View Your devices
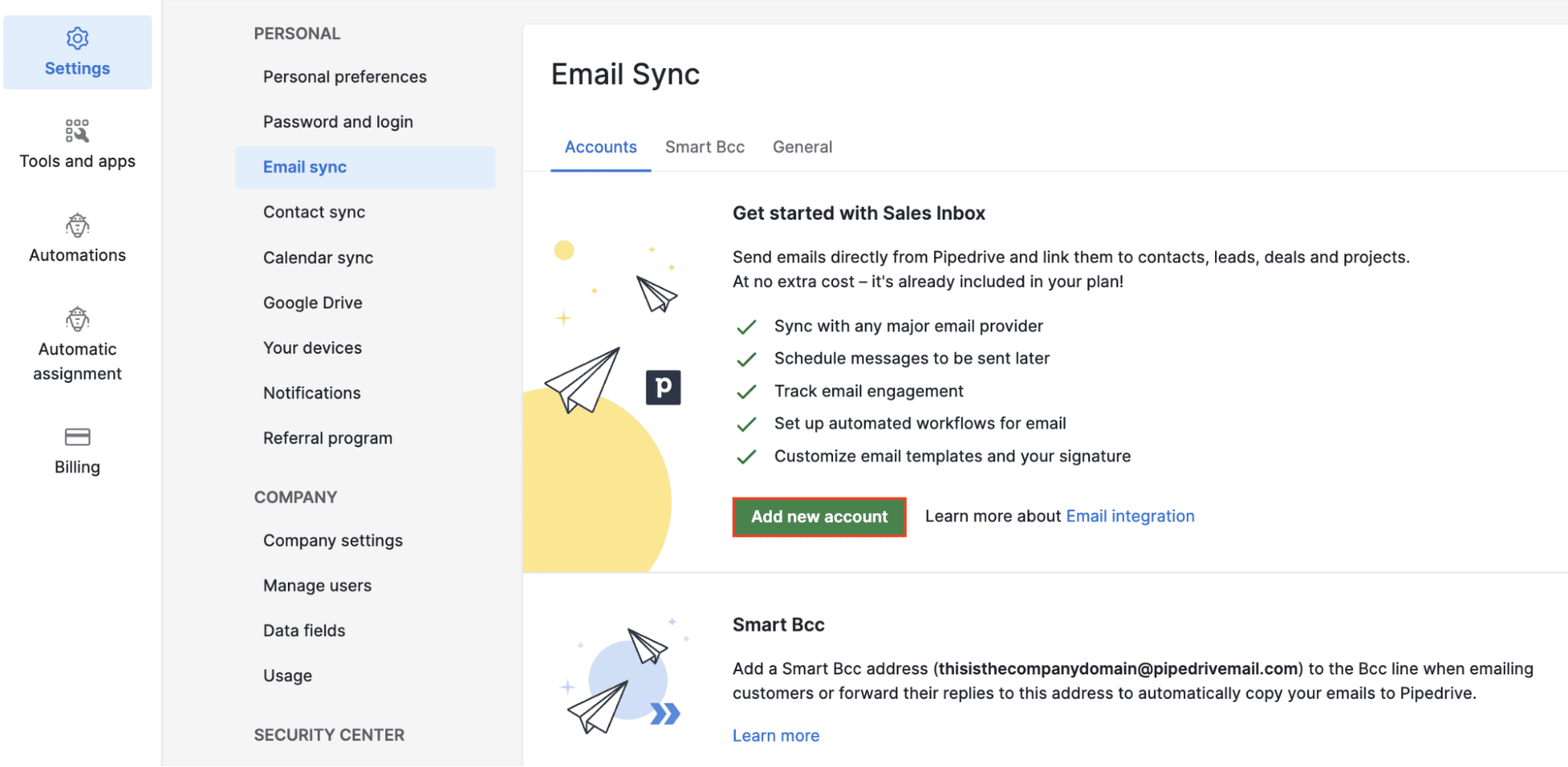 pyautogui.click(x=312, y=347)
